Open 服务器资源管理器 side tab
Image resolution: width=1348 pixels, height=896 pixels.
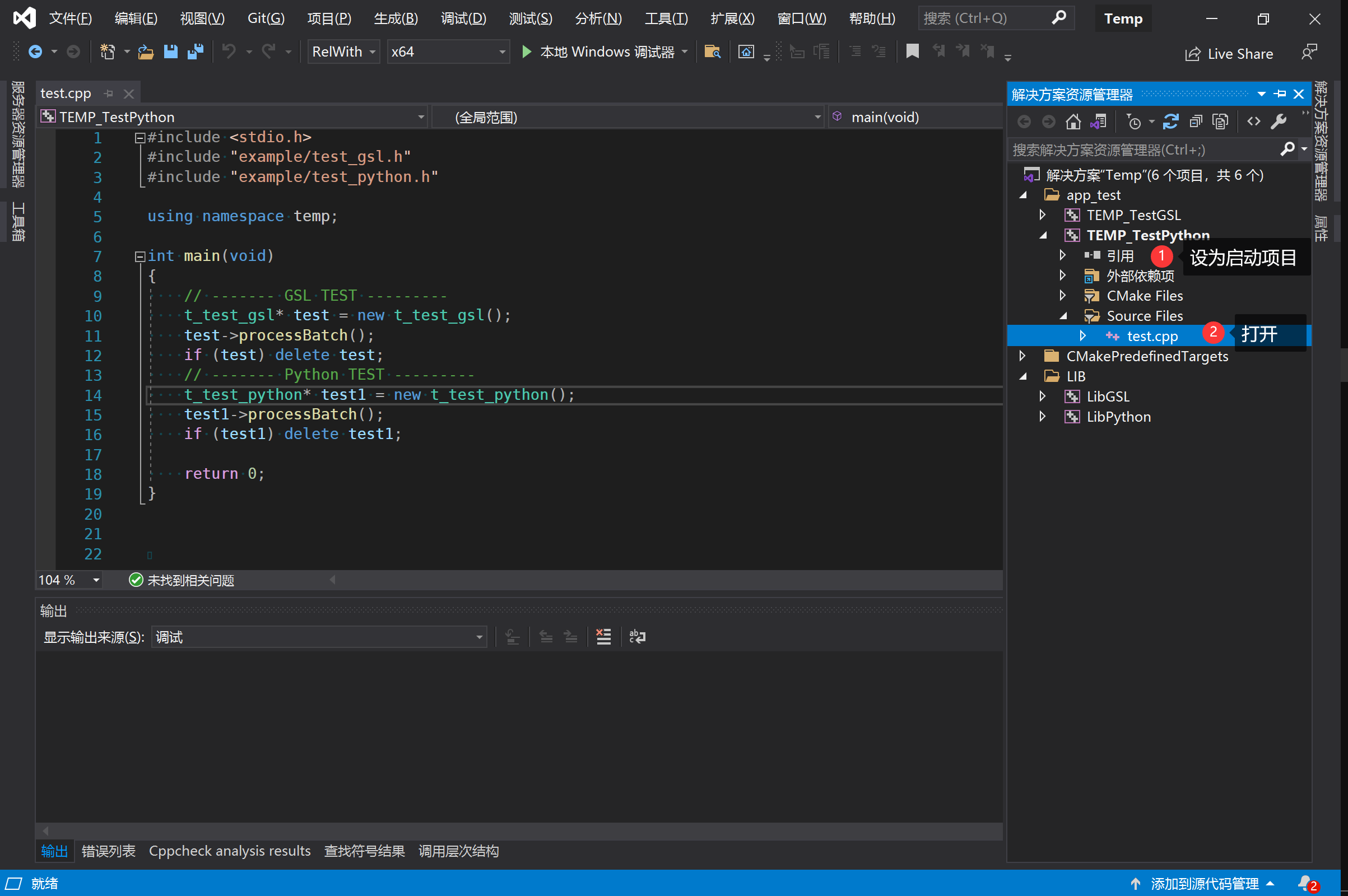coord(18,134)
